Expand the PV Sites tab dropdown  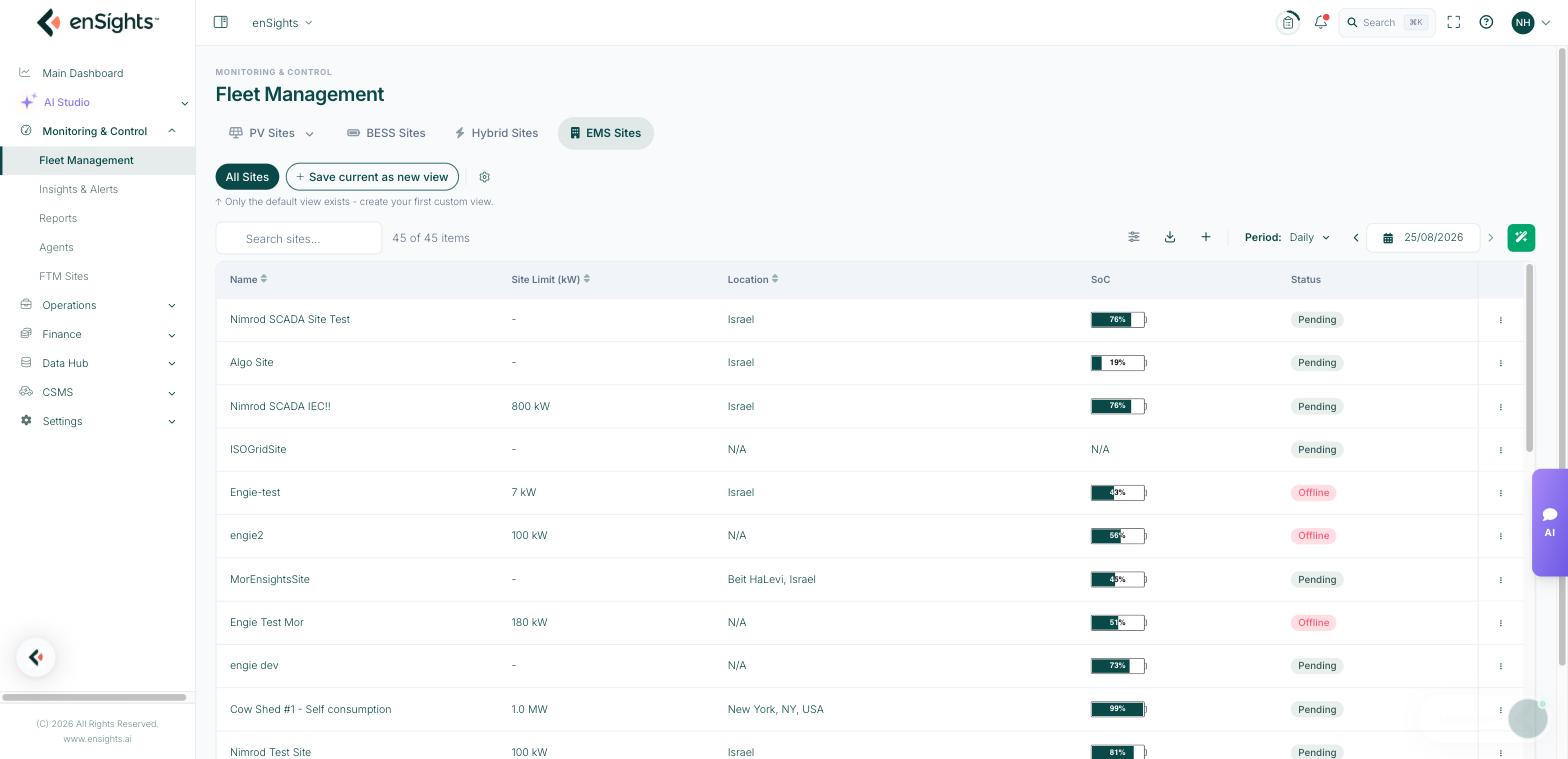pos(310,134)
